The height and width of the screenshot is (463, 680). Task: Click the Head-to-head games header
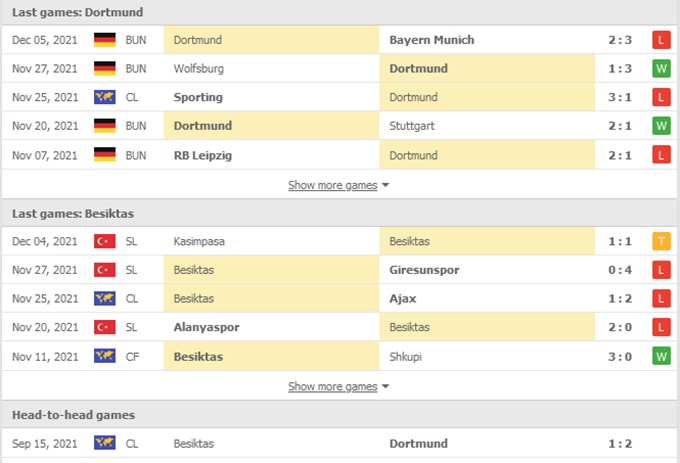point(73,414)
